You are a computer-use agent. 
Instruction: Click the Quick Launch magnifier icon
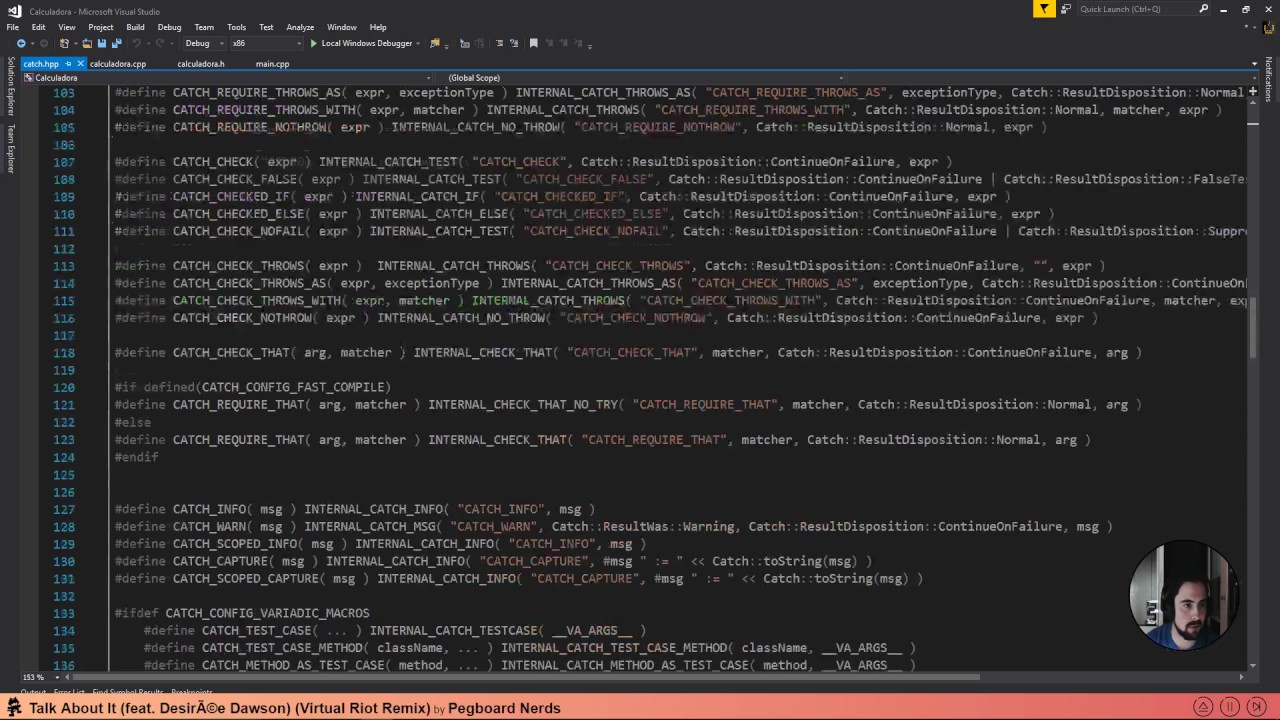tap(1203, 9)
